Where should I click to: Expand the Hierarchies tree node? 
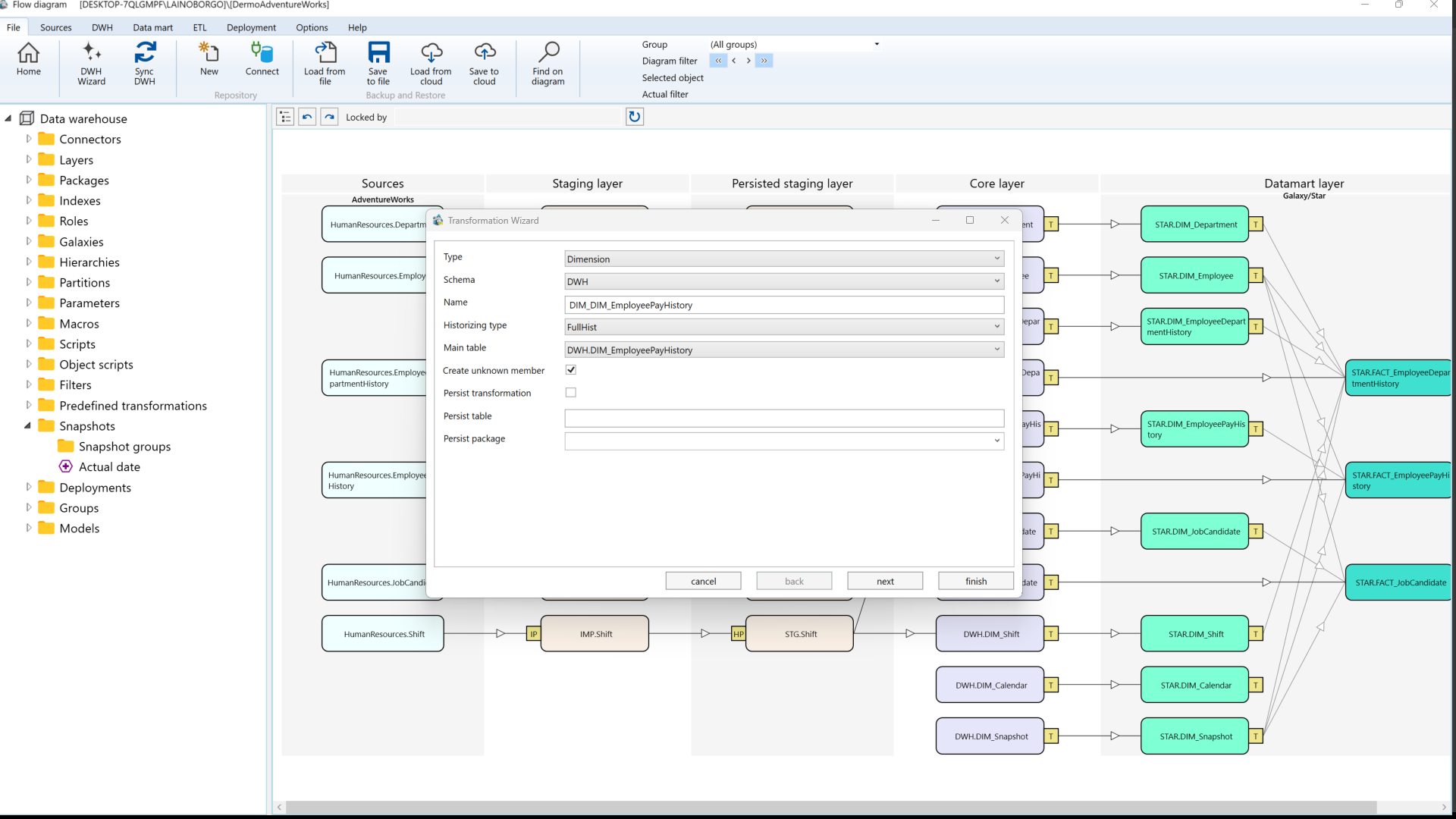(29, 262)
